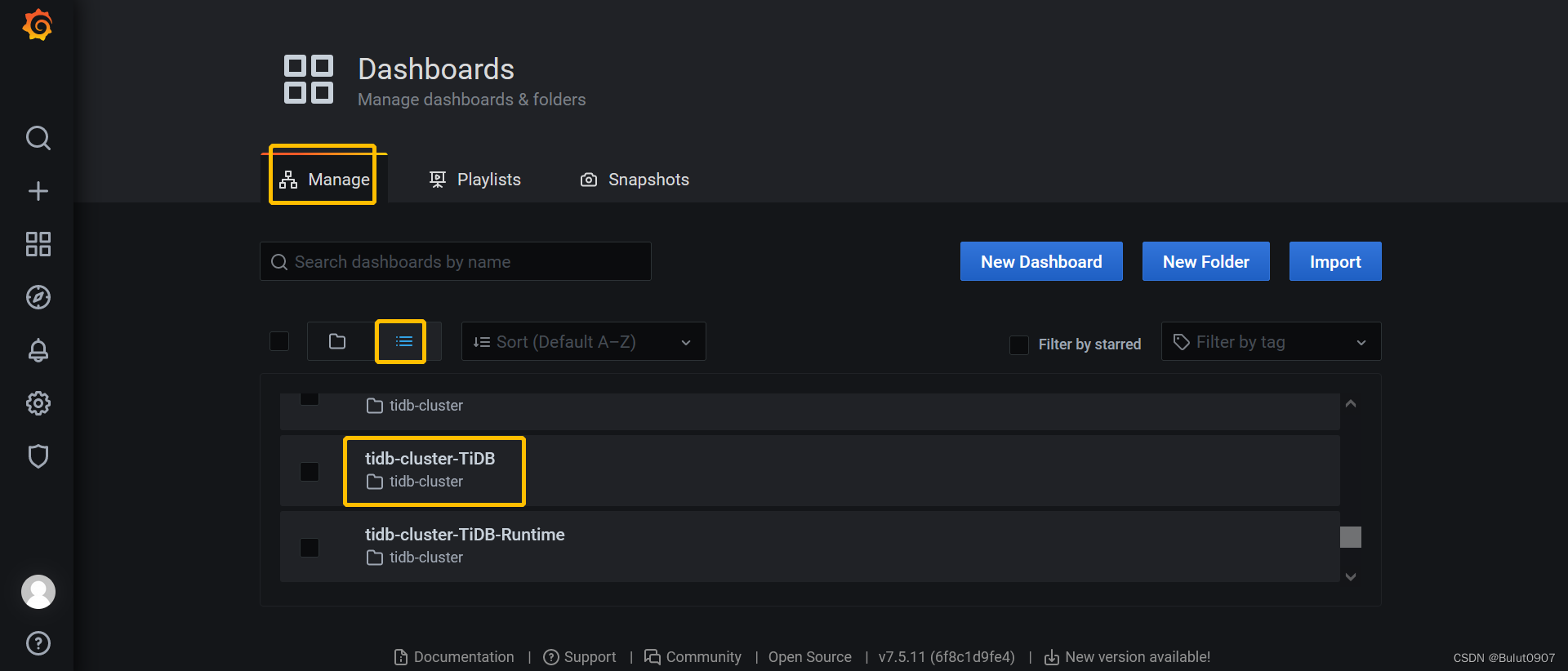Click the tidb-cluster folder label under tidb-cluster-TiDB-Runtime
The height and width of the screenshot is (671, 1568).
click(425, 558)
